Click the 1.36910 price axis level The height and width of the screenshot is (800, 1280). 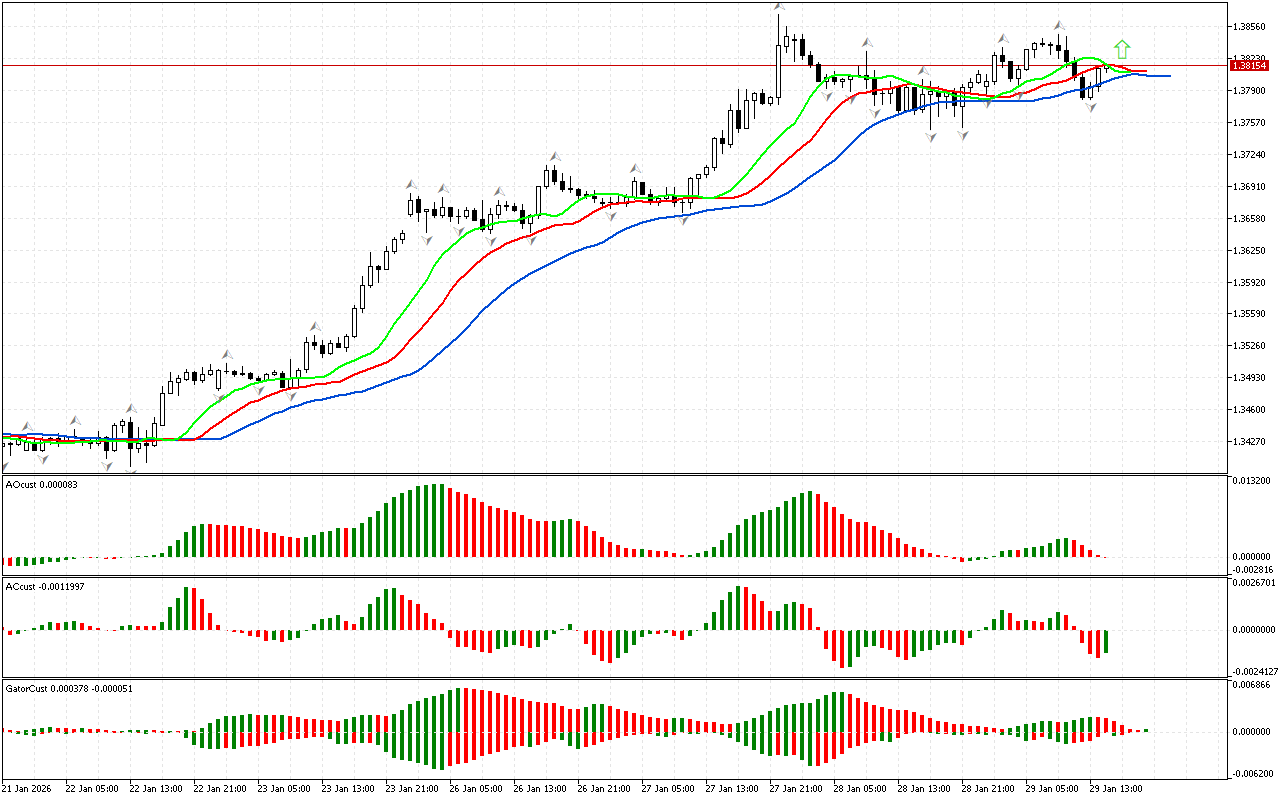point(1249,187)
